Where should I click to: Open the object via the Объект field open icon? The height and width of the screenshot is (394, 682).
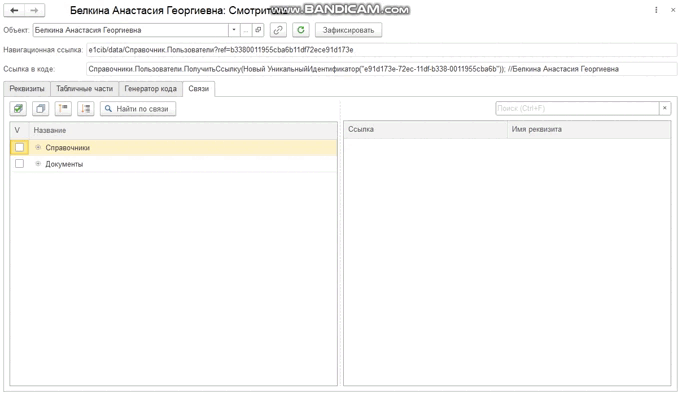(258, 30)
